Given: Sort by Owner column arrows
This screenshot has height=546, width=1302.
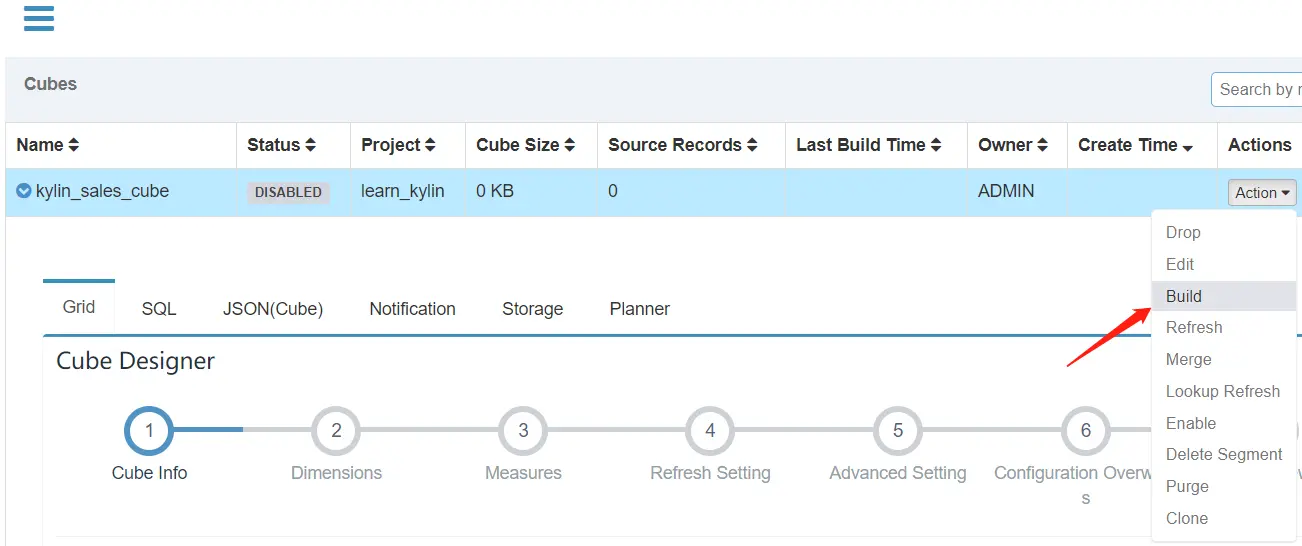Looking at the screenshot, I should (1042, 146).
